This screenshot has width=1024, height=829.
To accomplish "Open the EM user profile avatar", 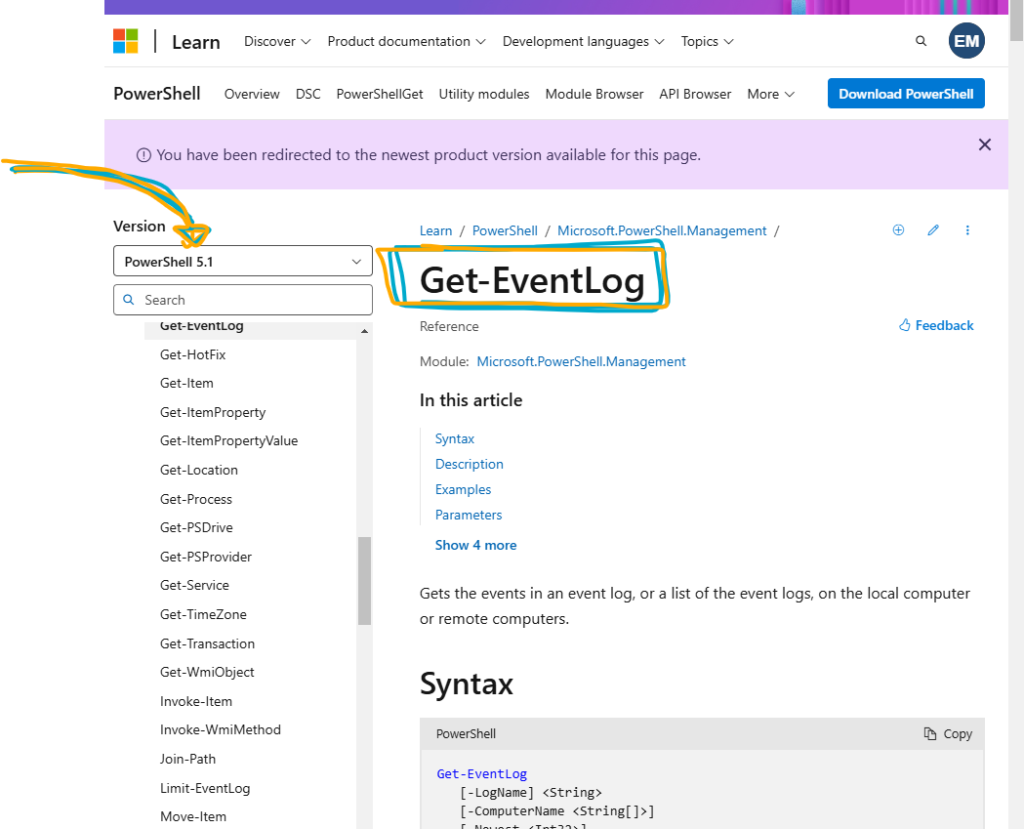I will click(967, 41).
